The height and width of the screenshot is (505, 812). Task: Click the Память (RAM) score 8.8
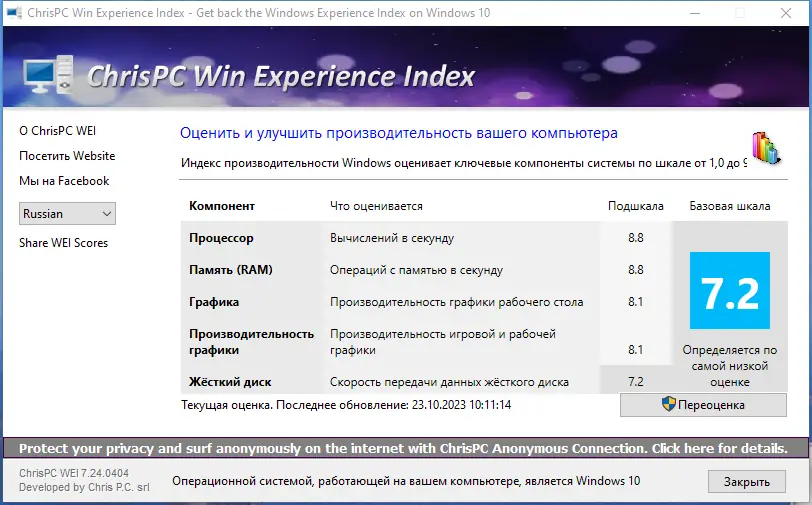[635, 270]
